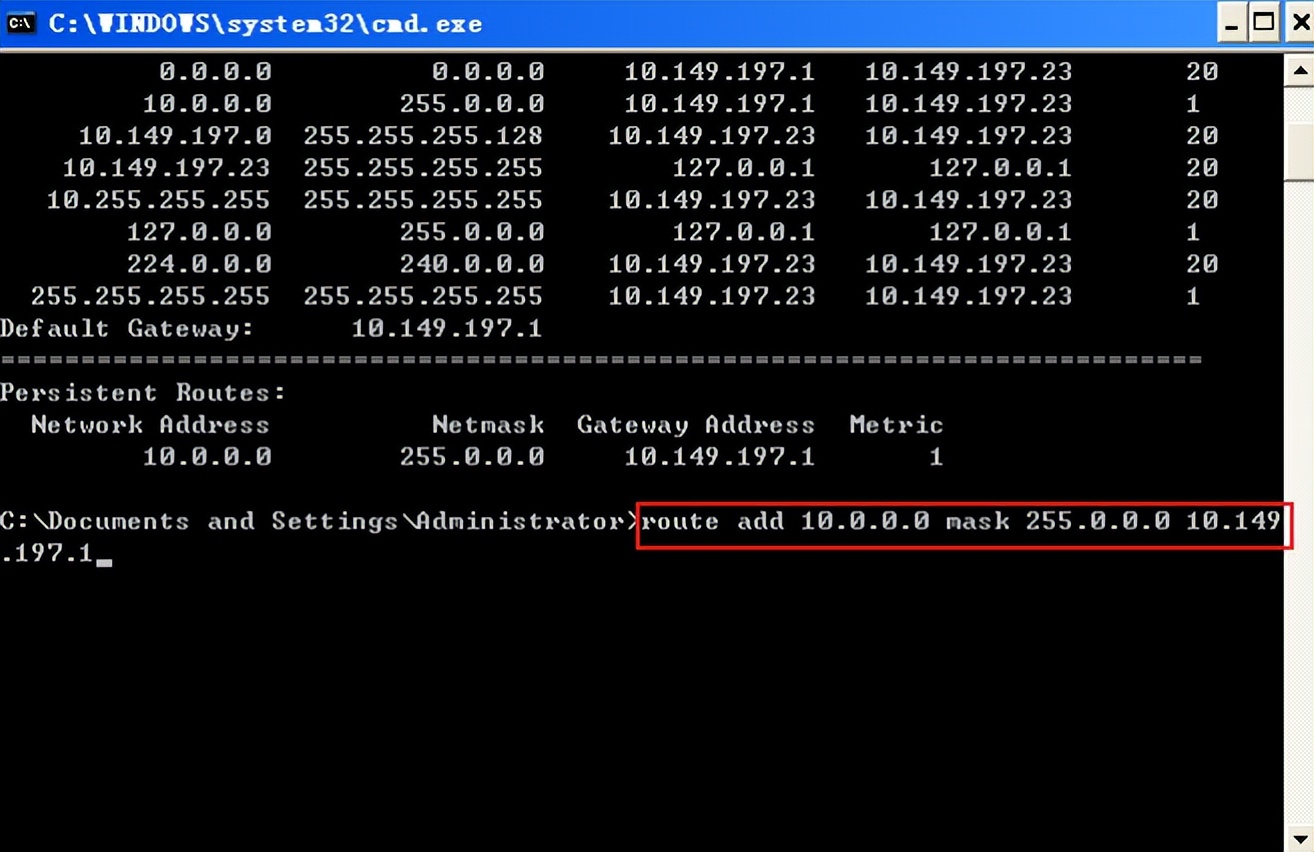Click the destination 10.255.255.255
1314x852 pixels.
pyautogui.click(x=158, y=199)
